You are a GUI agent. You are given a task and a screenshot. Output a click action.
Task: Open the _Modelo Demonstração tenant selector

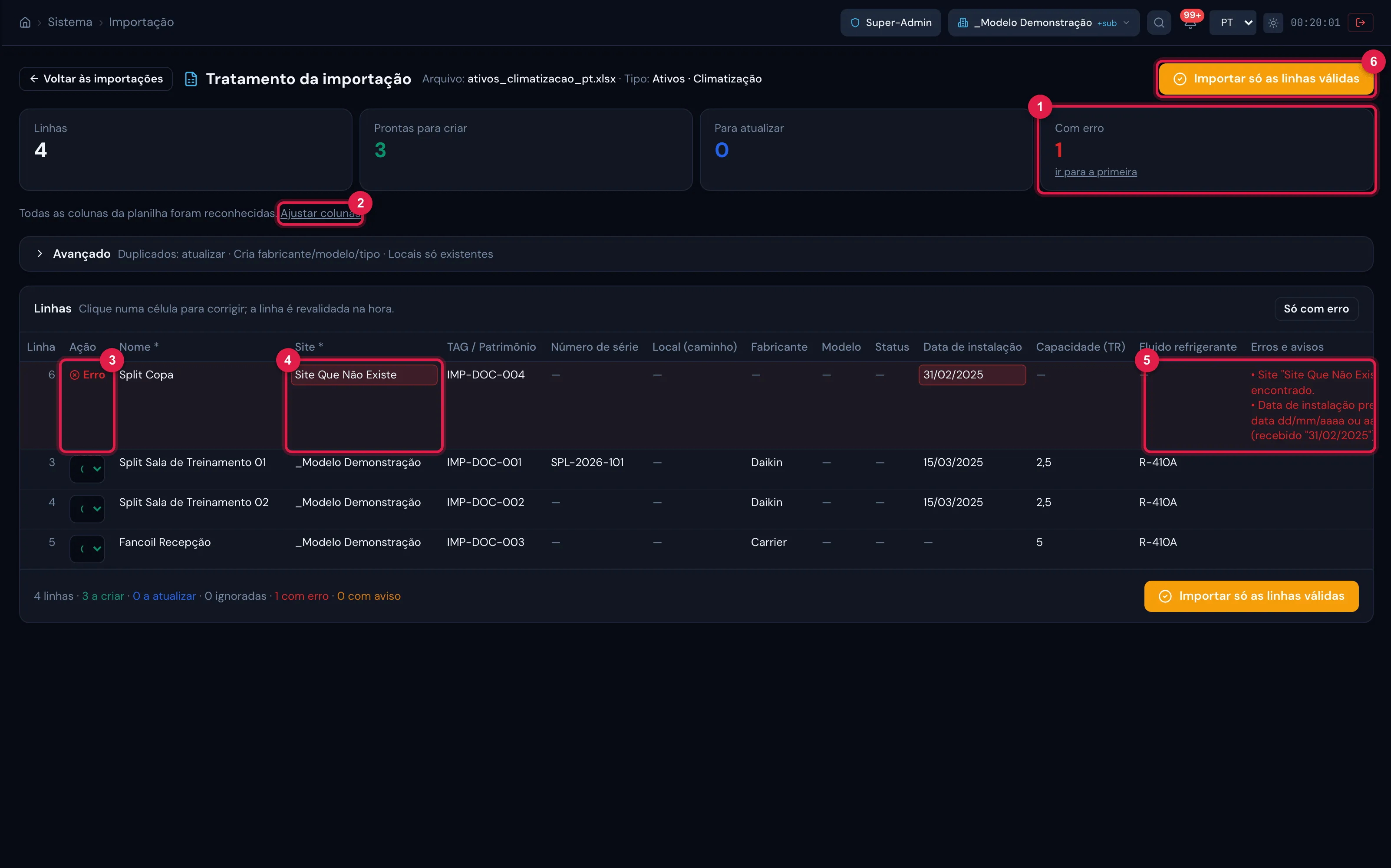pyautogui.click(x=1043, y=23)
